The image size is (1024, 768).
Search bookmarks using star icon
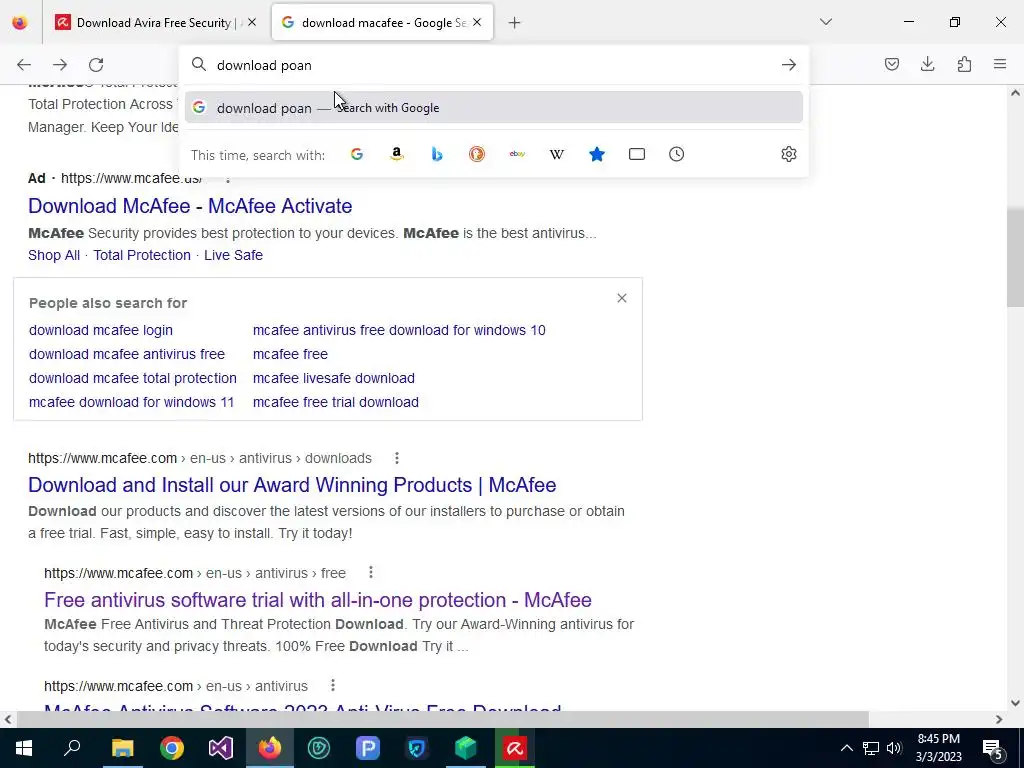[x=597, y=154]
